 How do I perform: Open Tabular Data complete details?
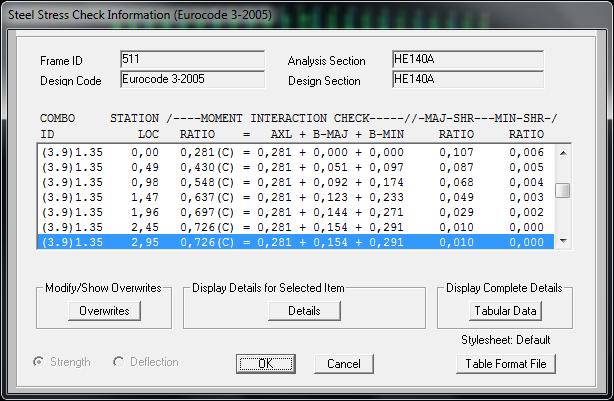pos(505,311)
